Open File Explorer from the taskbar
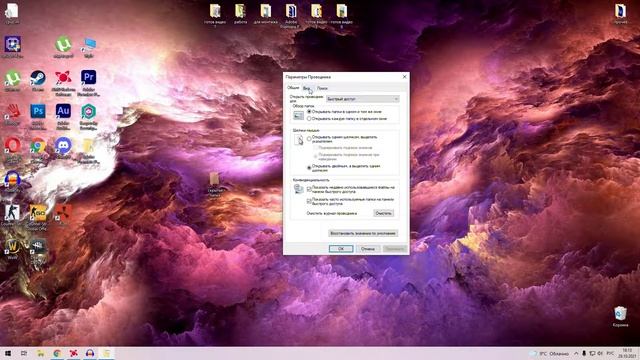Screen dimensions: 640x360 point(41,353)
